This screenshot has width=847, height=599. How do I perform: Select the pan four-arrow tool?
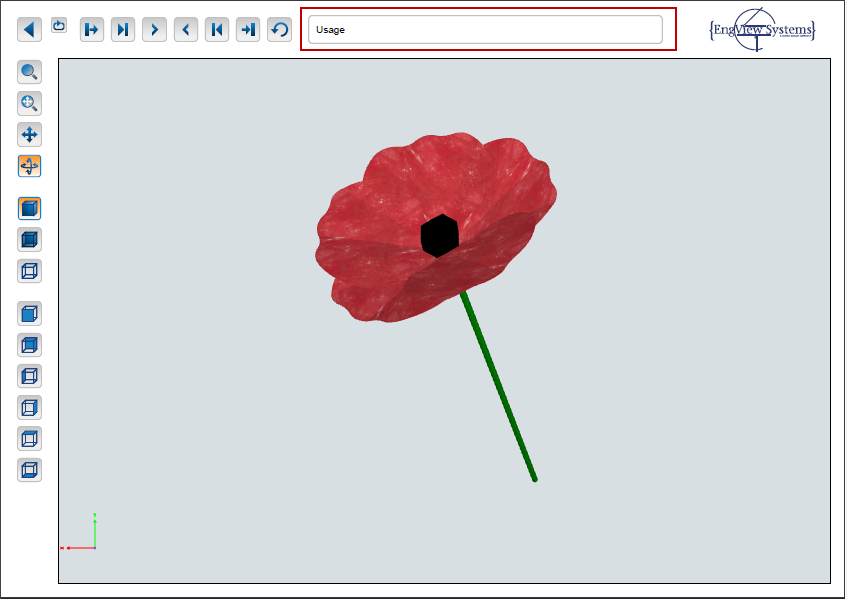[x=30, y=135]
